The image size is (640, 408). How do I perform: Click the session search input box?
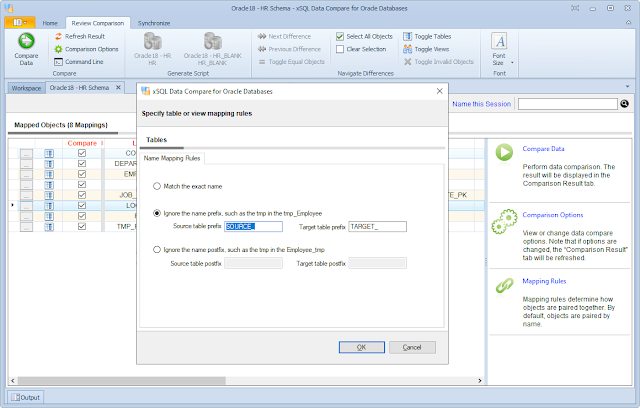[568, 104]
